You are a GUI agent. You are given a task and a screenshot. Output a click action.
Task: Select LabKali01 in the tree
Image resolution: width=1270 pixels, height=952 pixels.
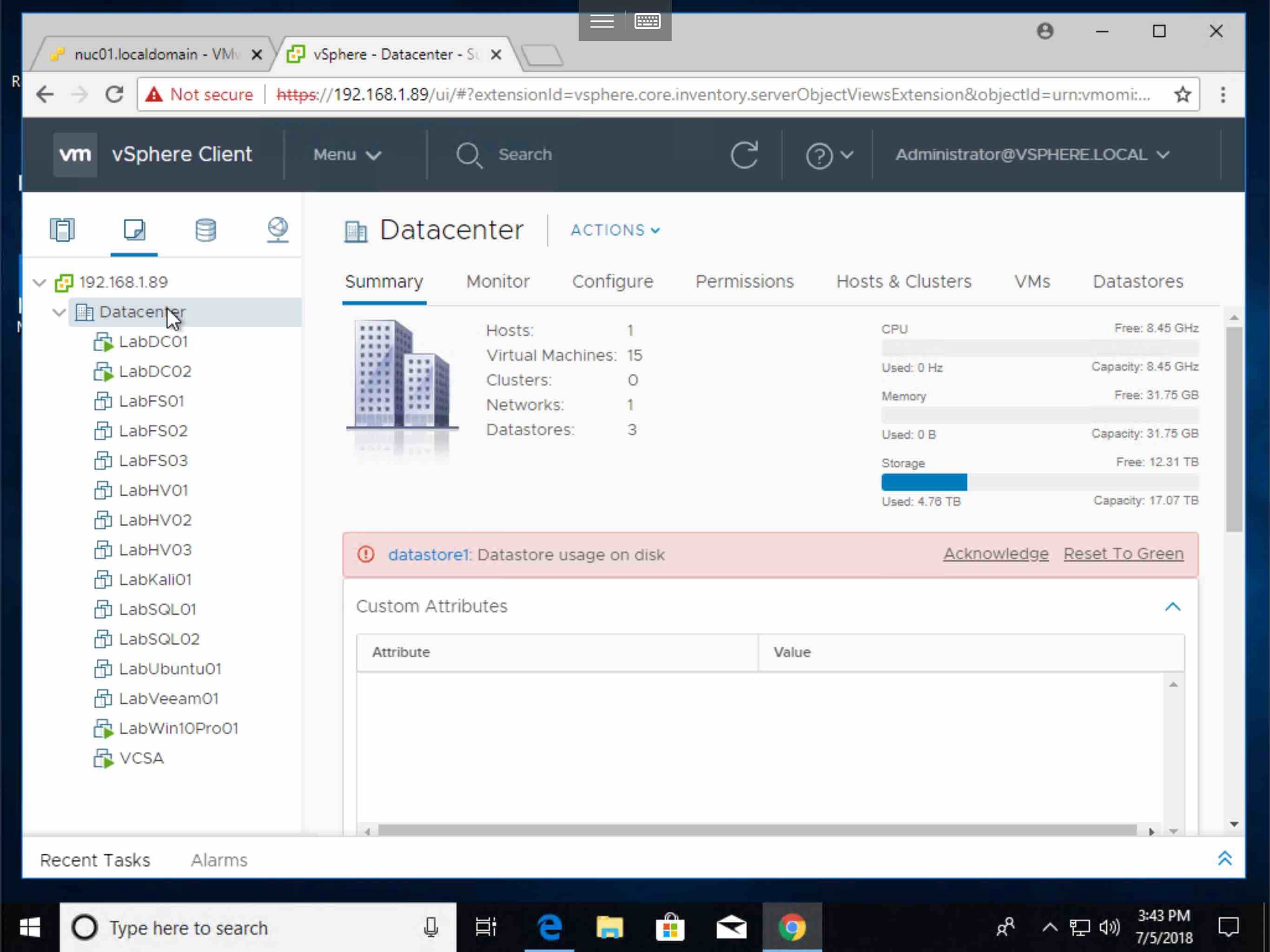pos(155,580)
